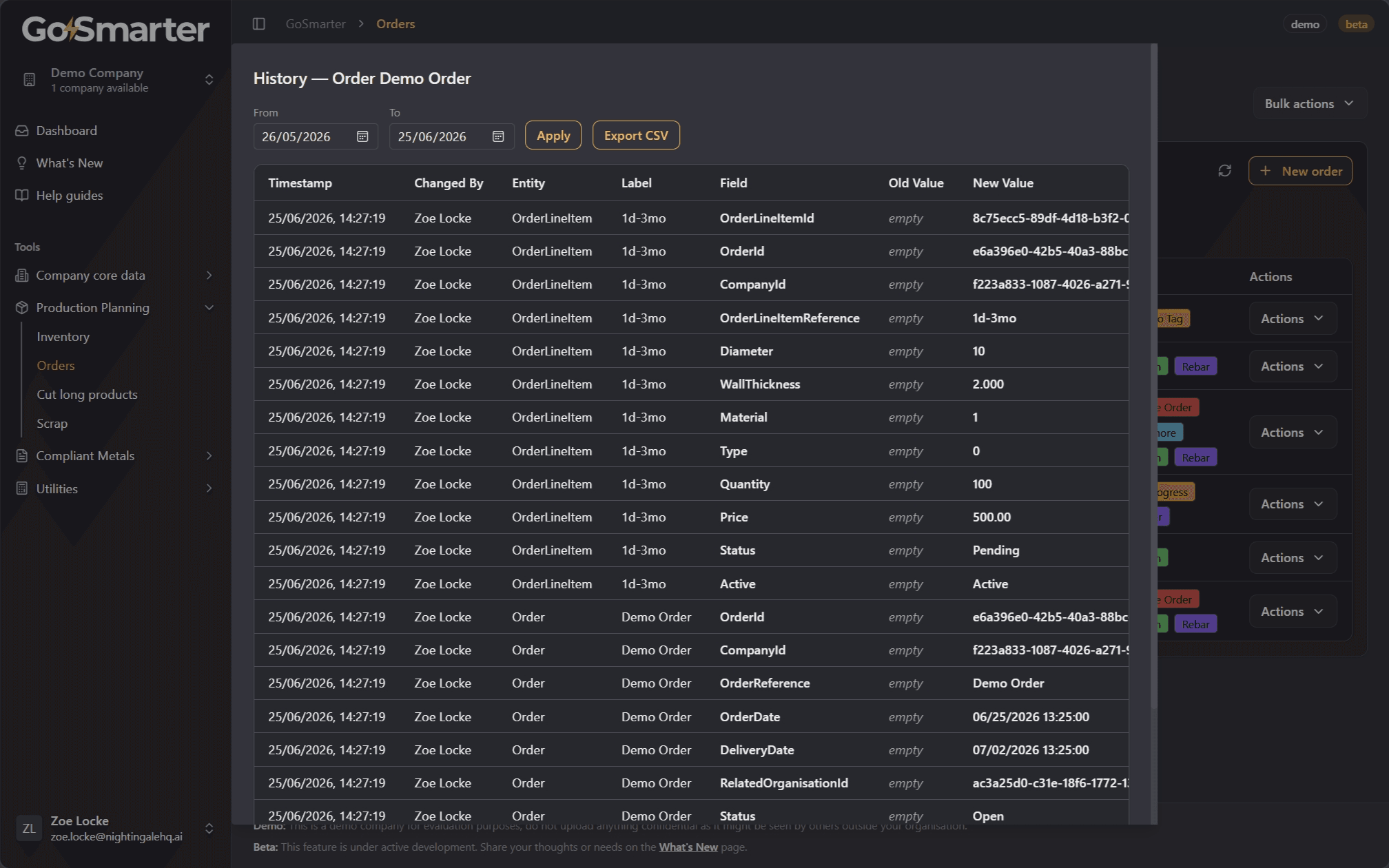Click the Old Value column header
The width and height of the screenshot is (1389, 868).
click(916, 183)
